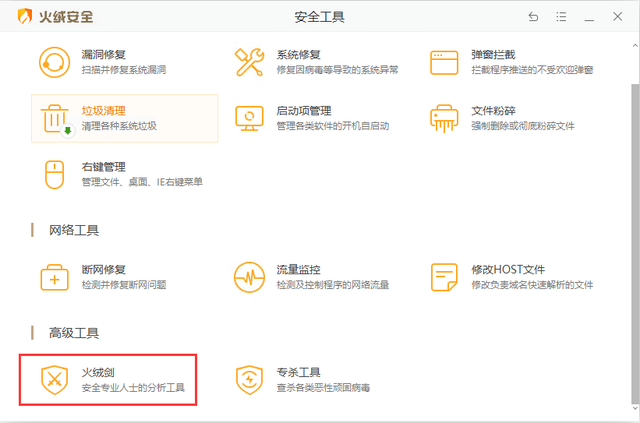Open the 弹窗拦截 popup window icon
The image size is (640, 423).
tap(444, 62)
